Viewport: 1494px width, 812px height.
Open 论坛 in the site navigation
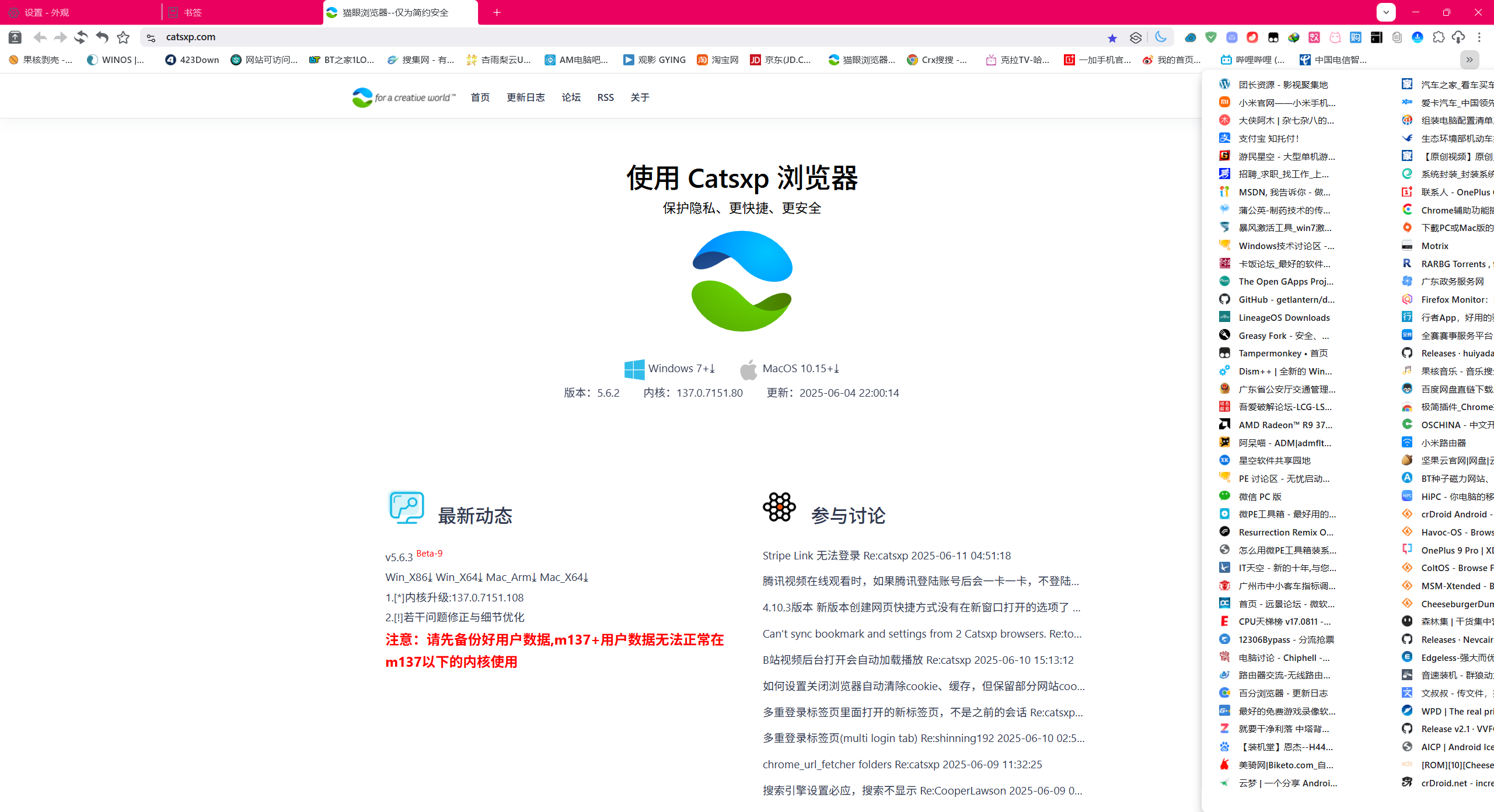click(571, 97)
